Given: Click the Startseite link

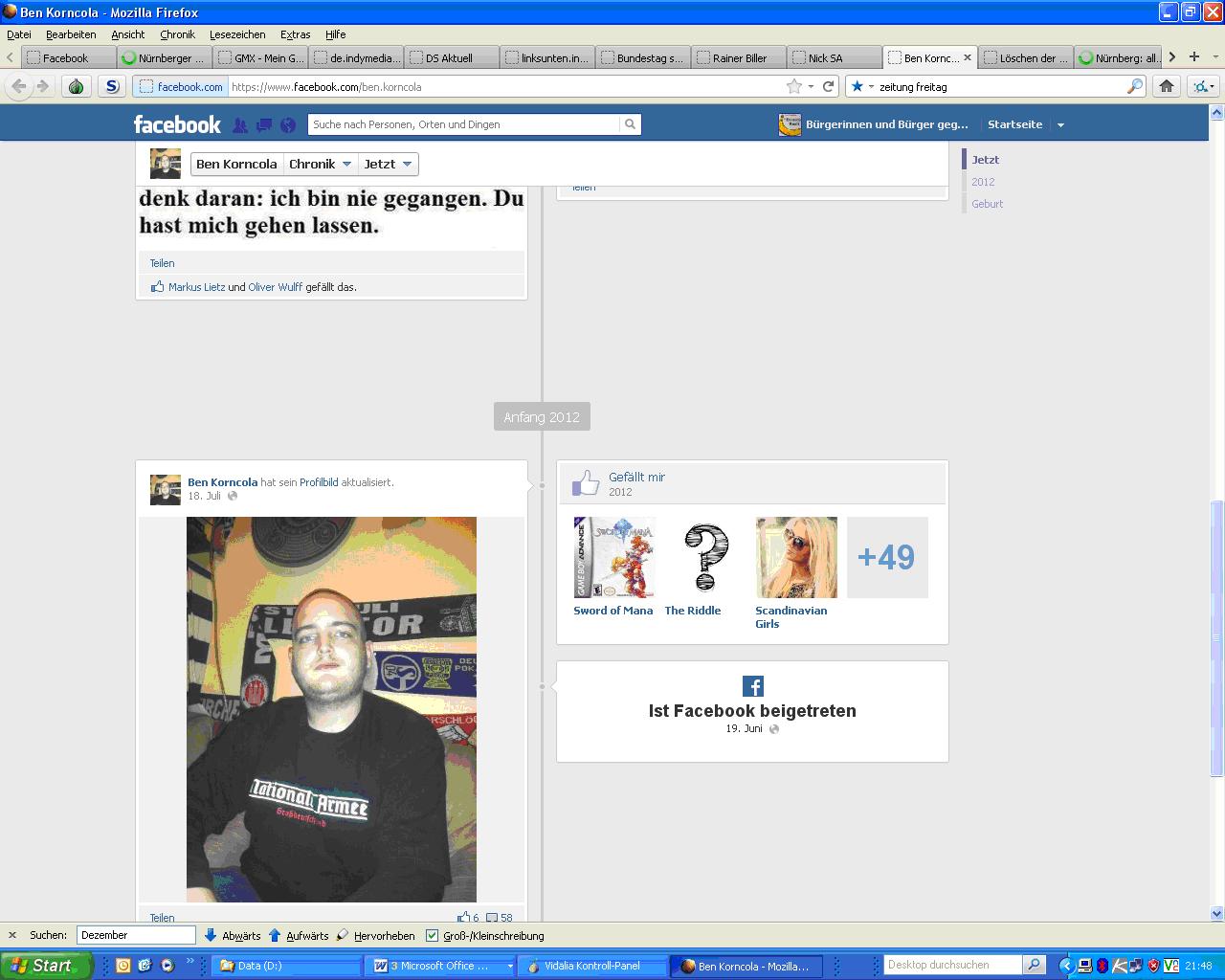Looking at the screenshot, I should pyautogui.click(x=1014, y=124).
